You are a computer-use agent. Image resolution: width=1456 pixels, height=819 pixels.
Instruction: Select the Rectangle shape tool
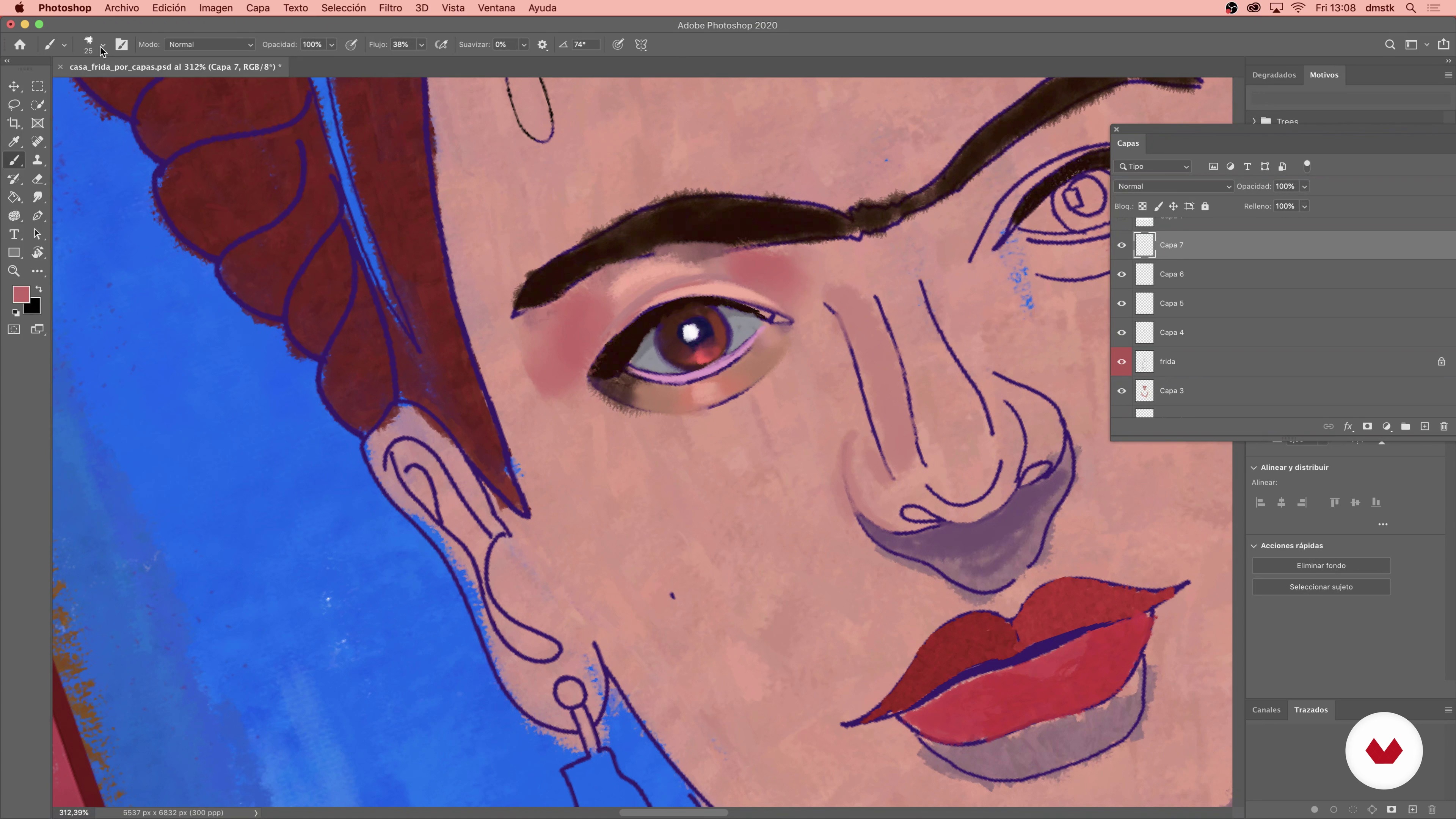(14, 253)
